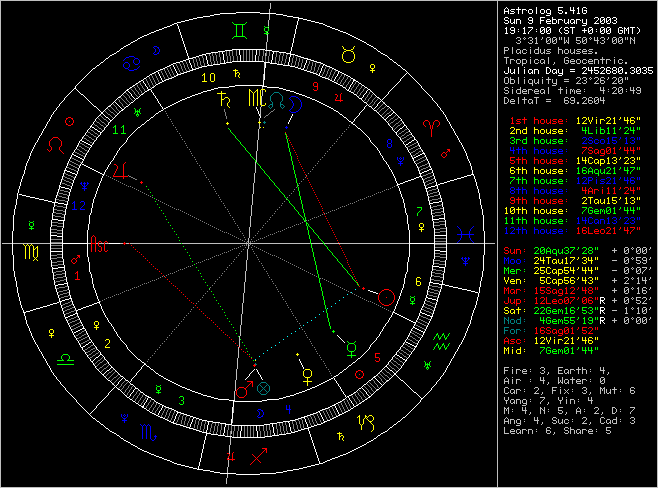Click the 'Tropical, Geocentric.' line

pyautogui.click(x=566, y=61)
